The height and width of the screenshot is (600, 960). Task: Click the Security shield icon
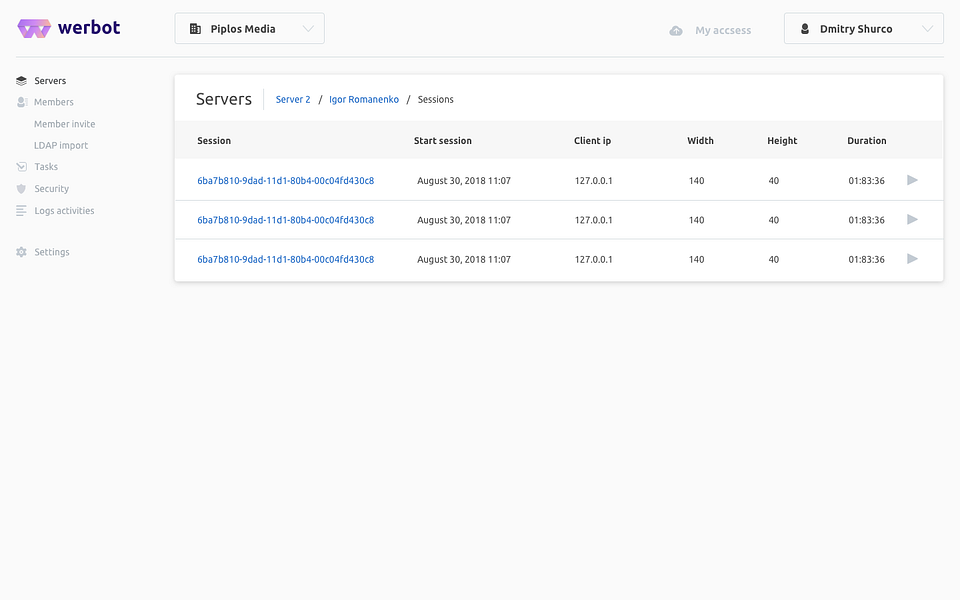coord(22,189)
